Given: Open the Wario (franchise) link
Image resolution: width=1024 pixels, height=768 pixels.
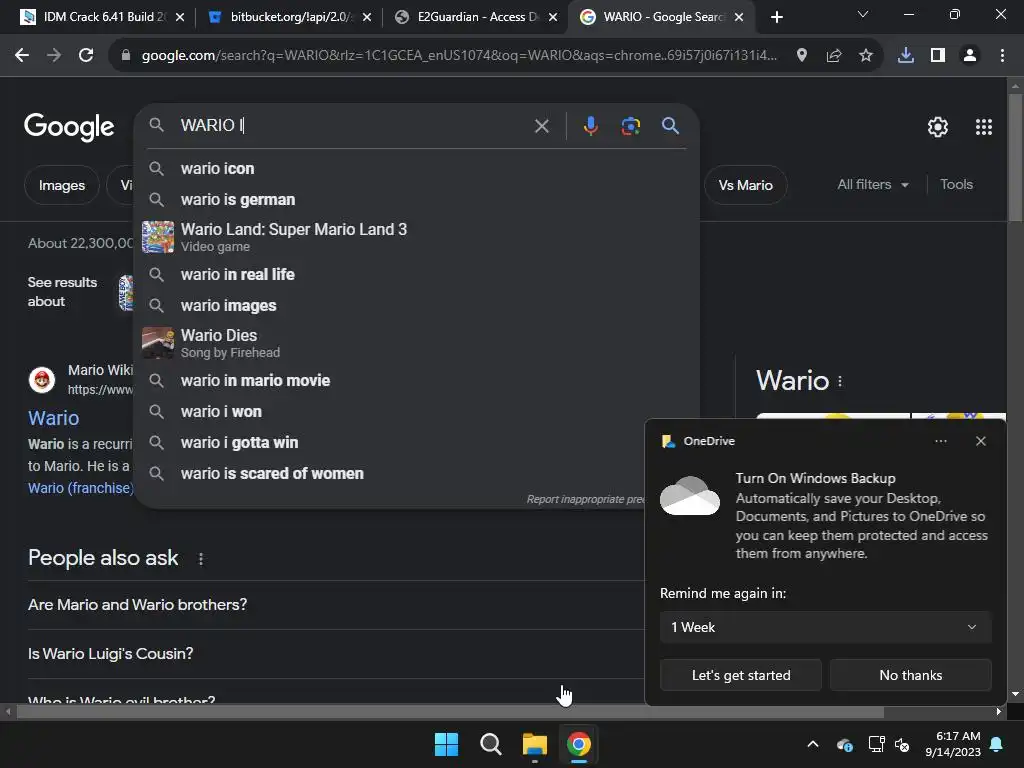Looking at the screenshot, I should 80,488.
